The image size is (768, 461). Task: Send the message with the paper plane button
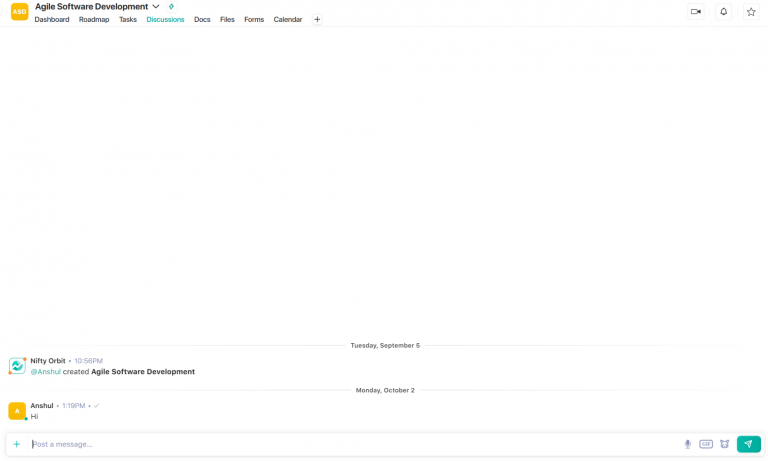click(x=748, y=444)
